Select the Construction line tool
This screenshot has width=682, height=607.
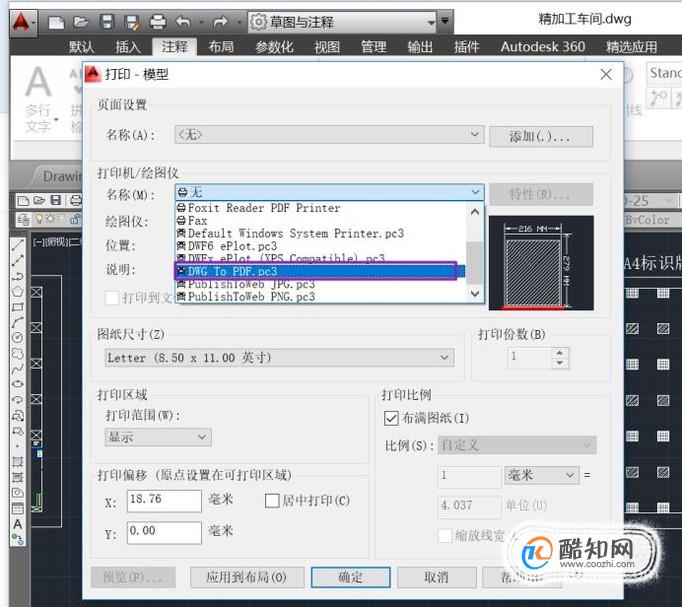tap(17, 260)
